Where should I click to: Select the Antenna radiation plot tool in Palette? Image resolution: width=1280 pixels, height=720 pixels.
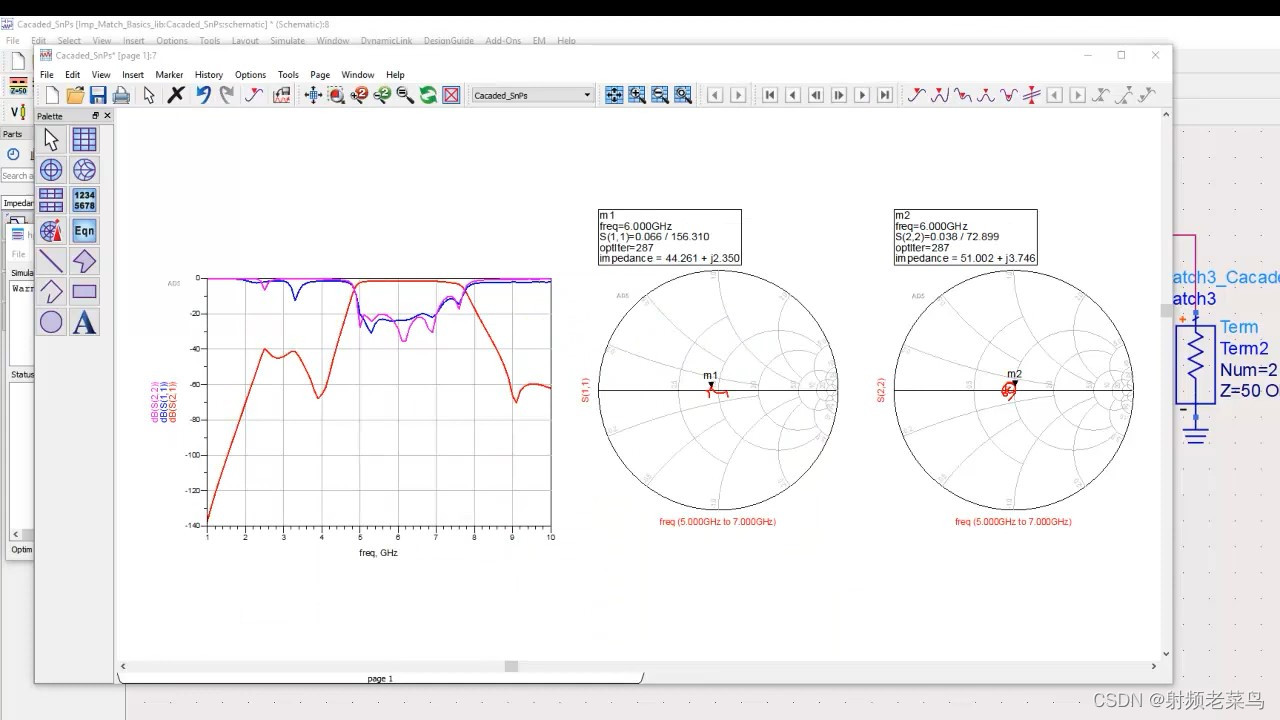coord(51,231)
